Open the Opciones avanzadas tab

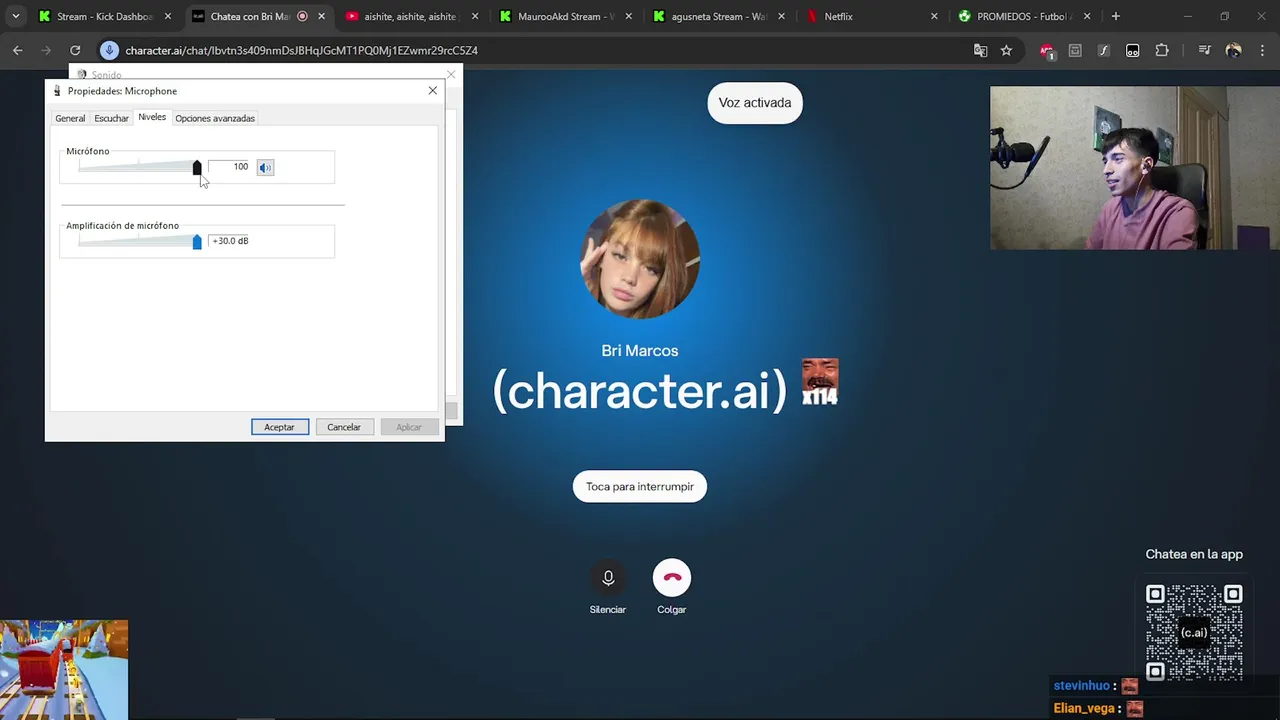[215, 118]
